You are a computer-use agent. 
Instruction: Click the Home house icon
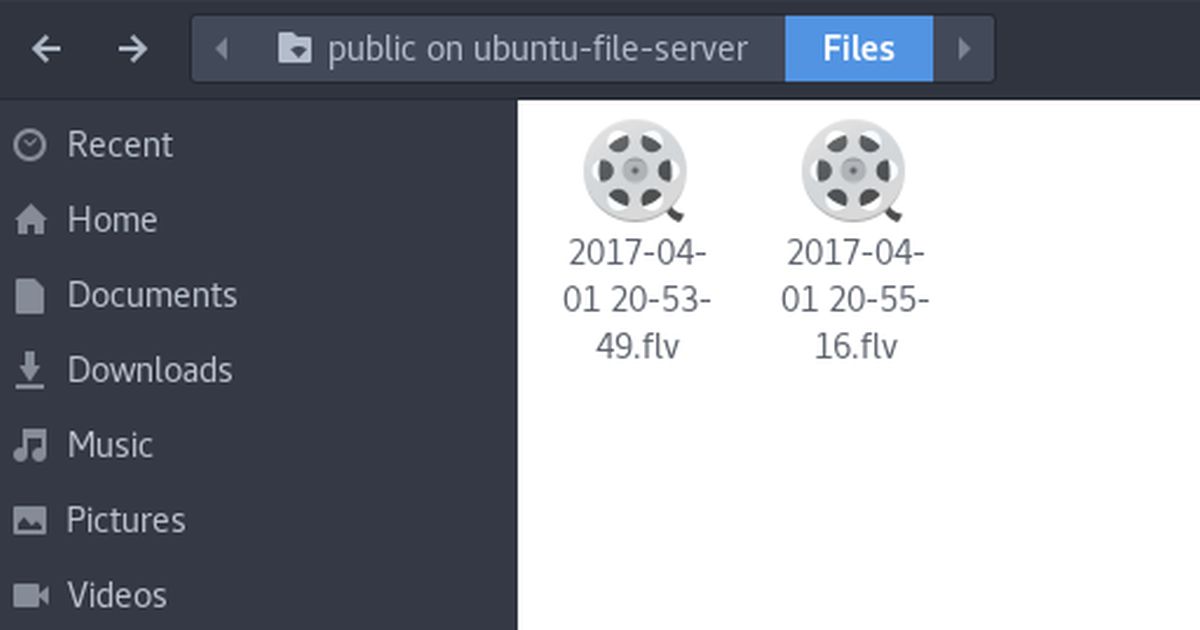pos(30,220)
